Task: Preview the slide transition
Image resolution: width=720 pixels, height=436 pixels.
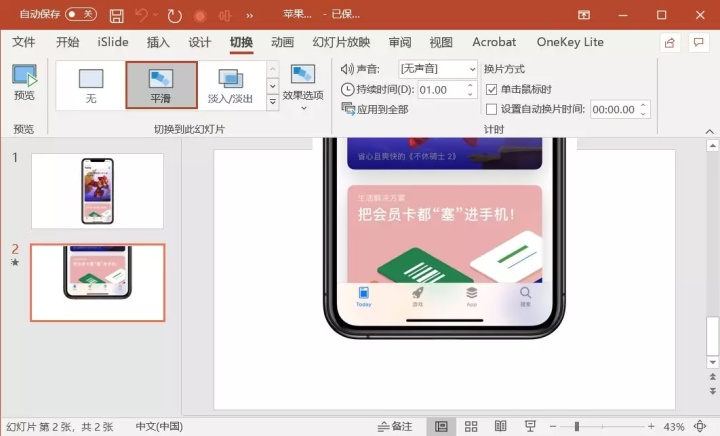Action: [x=24, y=82]
